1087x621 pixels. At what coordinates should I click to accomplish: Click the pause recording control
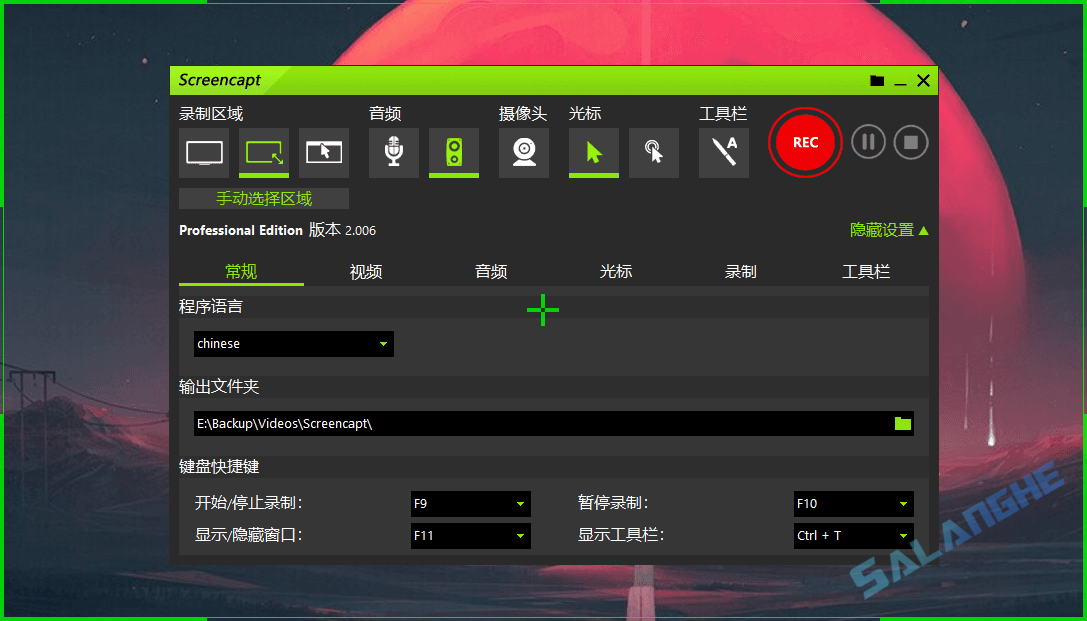point(868,142)
